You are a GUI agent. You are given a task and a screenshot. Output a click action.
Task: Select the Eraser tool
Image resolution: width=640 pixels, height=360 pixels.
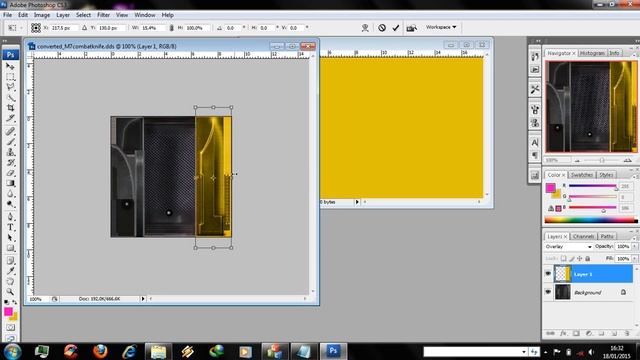(11, 173)
